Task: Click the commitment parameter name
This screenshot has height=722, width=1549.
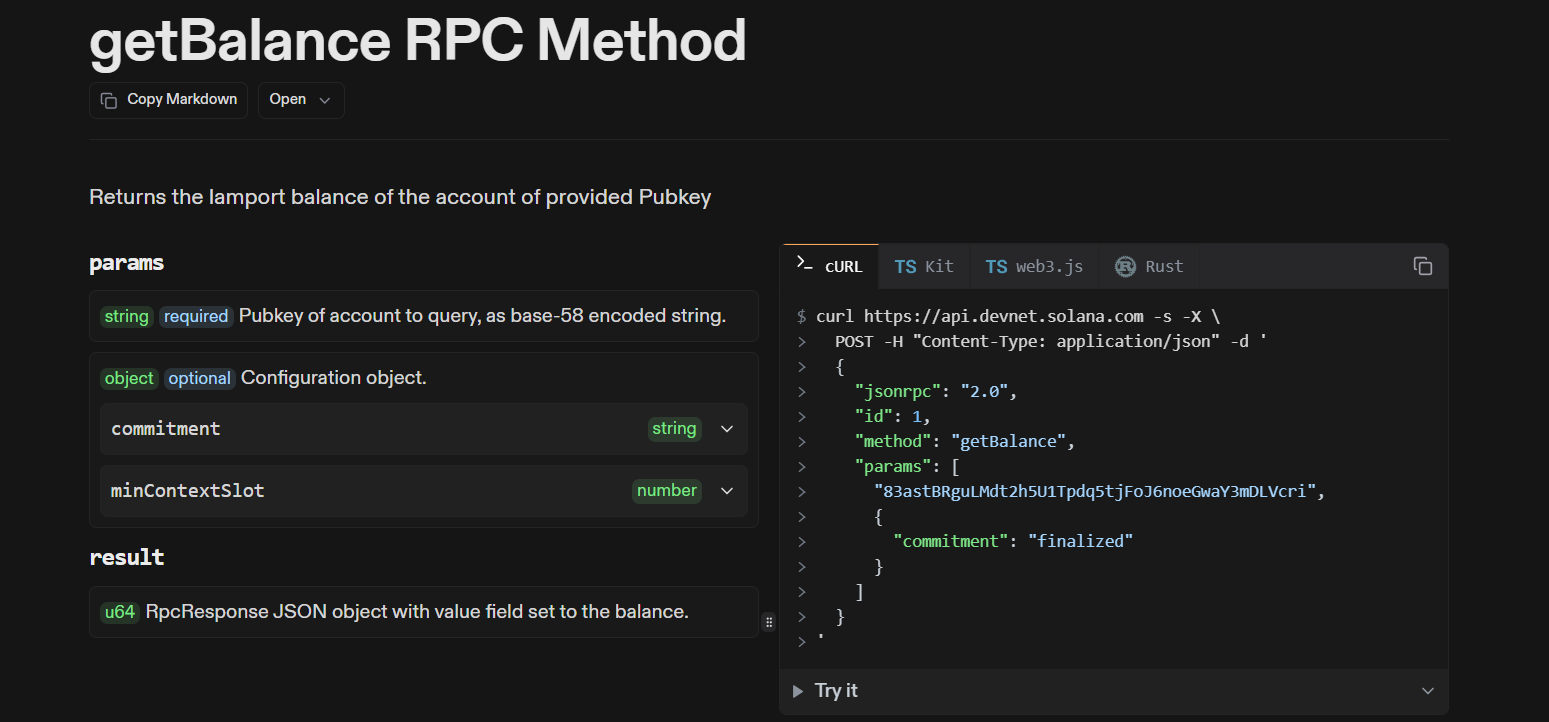Action: tap(166, 429)
